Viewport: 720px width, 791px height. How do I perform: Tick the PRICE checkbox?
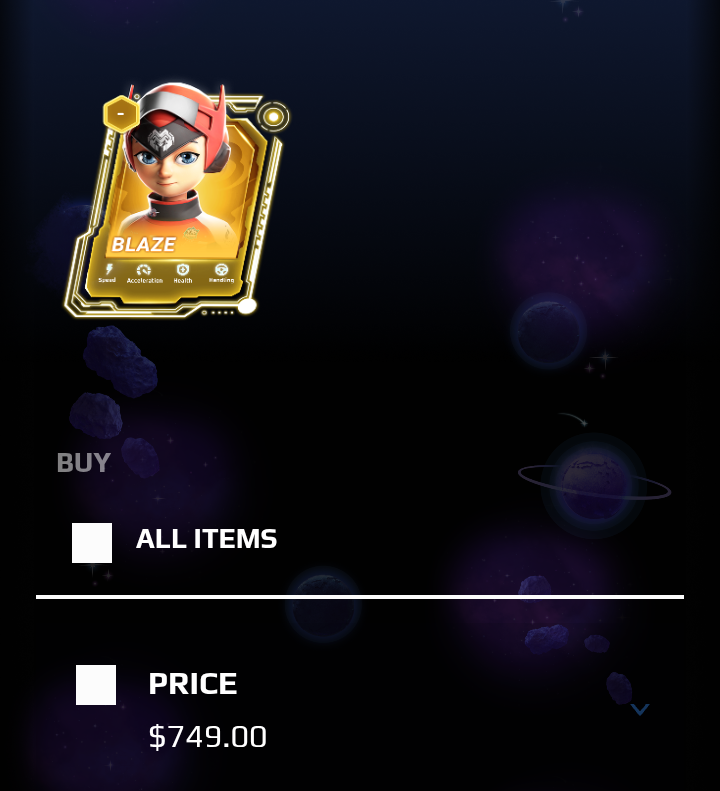[96, 685]
